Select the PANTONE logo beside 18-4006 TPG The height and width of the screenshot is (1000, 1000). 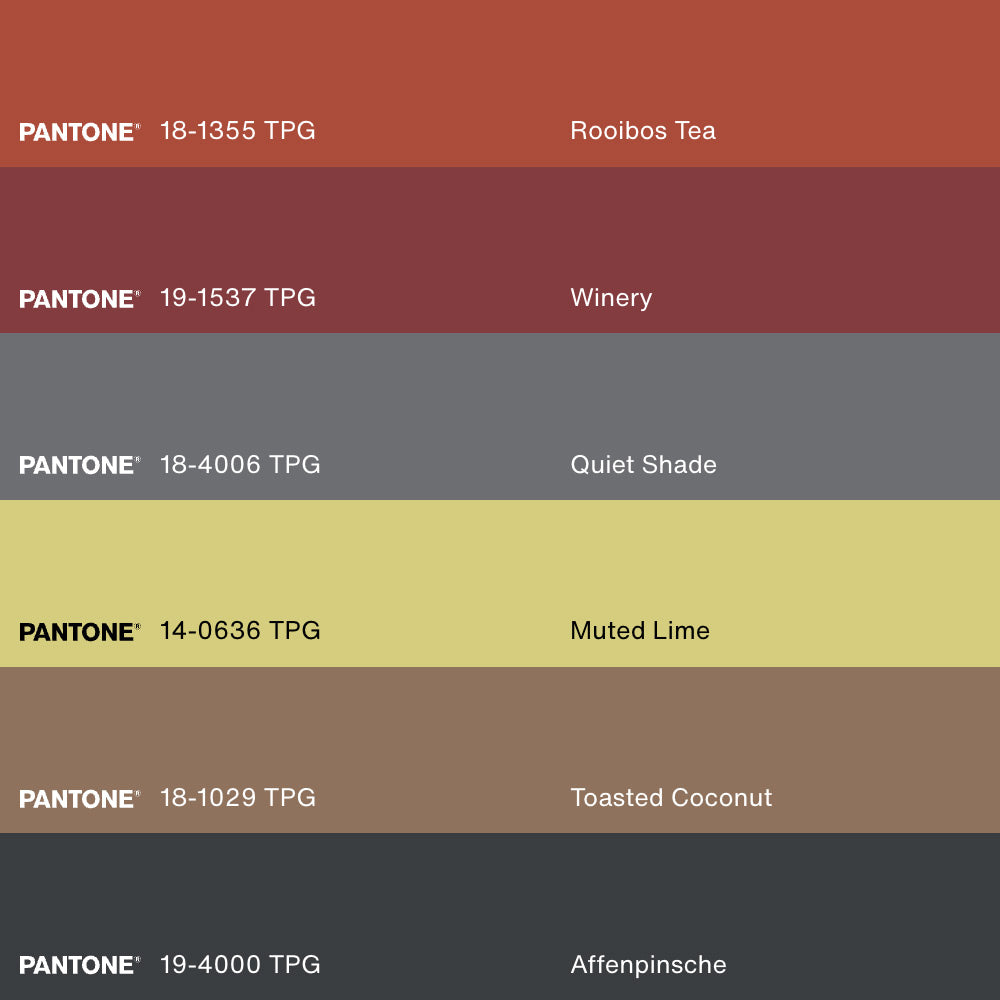click(79, 465)
